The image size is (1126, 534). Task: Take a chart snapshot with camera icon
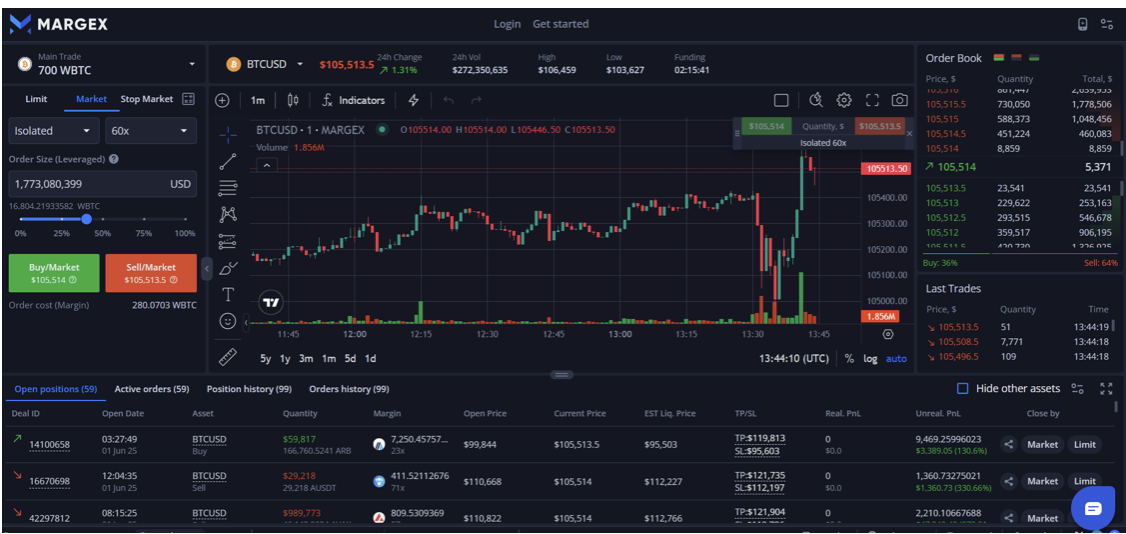pyautogui.click(x=899, y=100)
